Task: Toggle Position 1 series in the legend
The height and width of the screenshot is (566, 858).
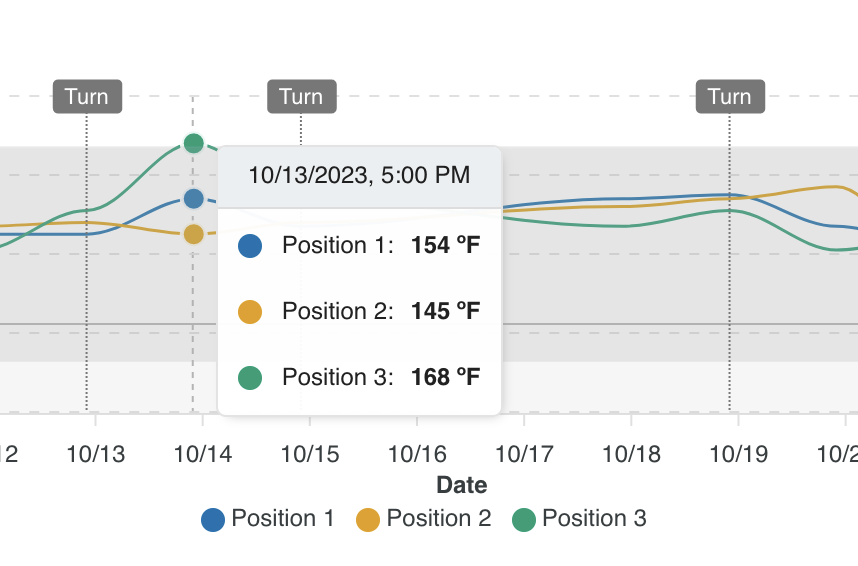Action: [x=268, y=518]
